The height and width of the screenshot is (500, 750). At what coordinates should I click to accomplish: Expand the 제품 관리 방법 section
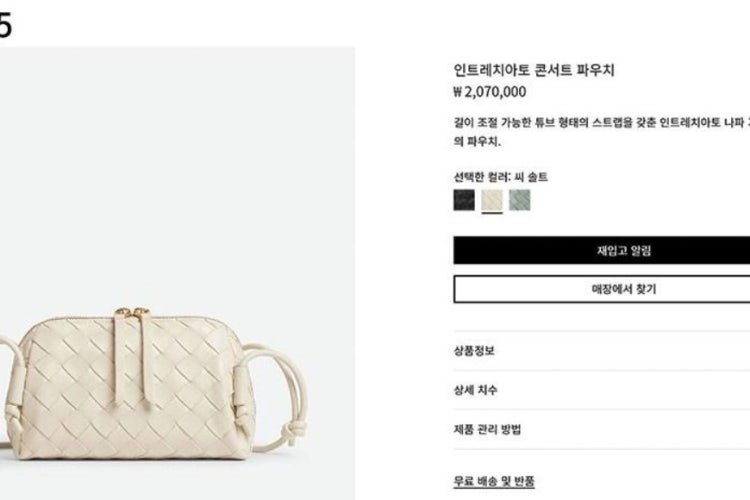click(x=602, y=429)
